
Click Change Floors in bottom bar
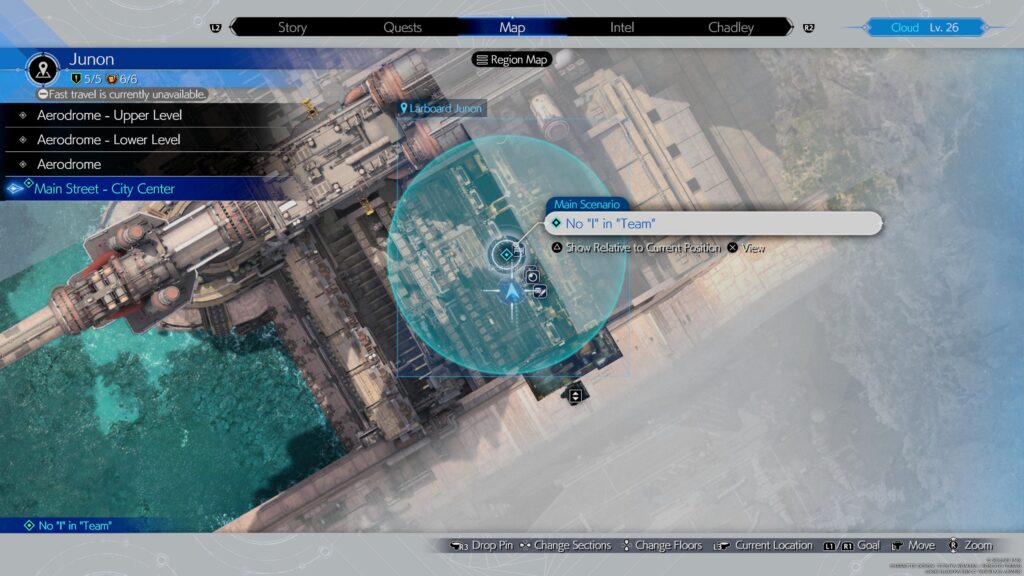coord(660,545)
